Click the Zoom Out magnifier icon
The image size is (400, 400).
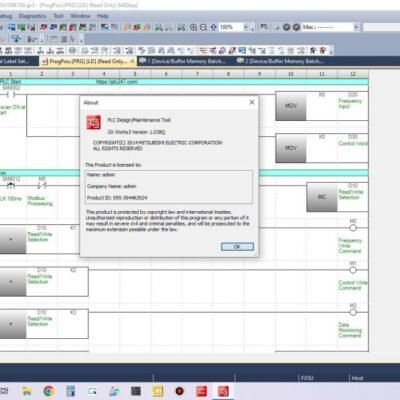[x=203, y=27]
